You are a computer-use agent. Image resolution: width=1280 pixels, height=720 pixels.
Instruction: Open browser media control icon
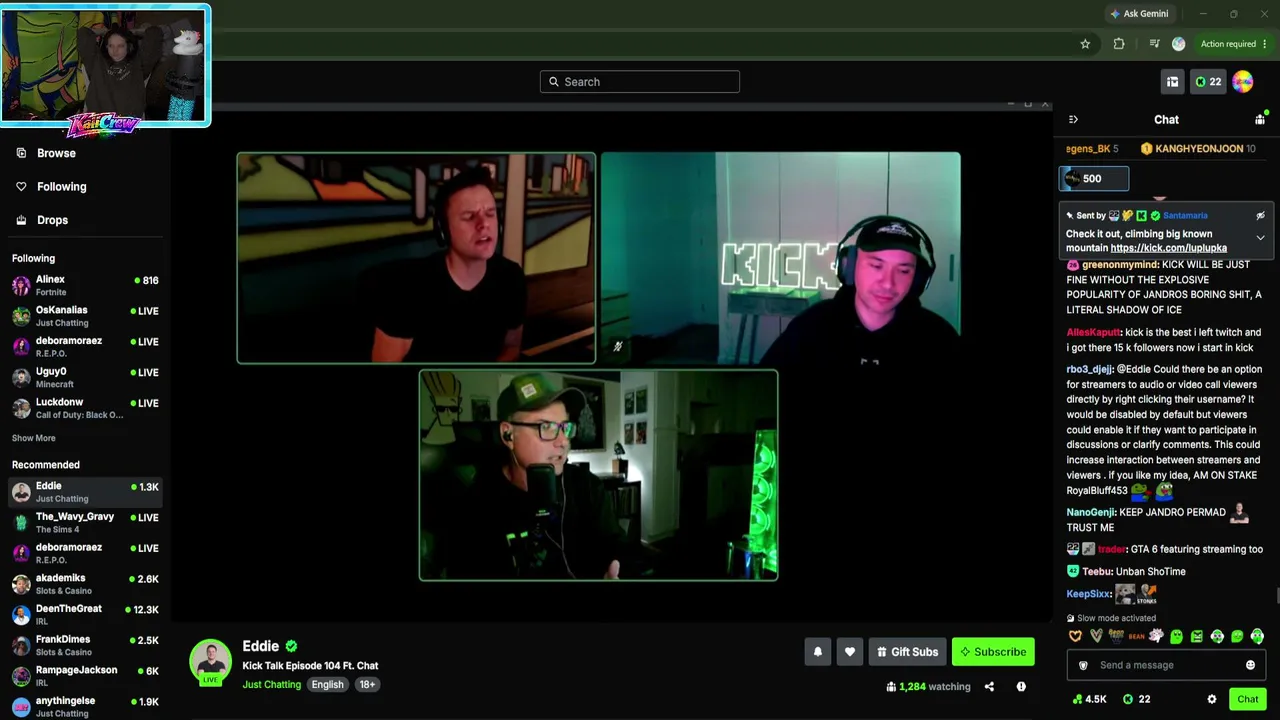(x=1154, y=44)
